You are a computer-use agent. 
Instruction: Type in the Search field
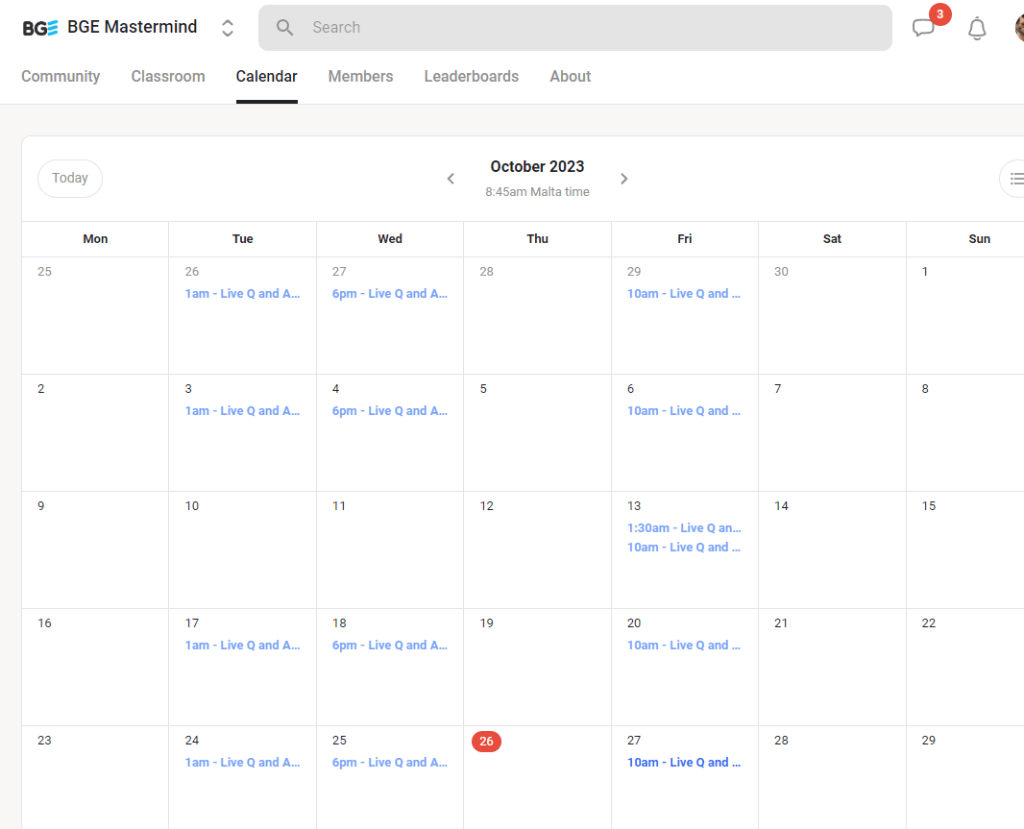[x=590, y=28]
